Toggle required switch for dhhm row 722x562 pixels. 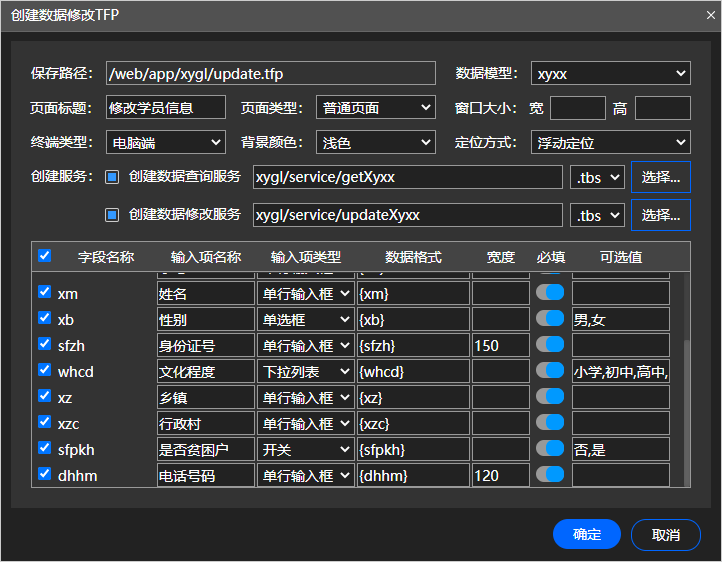click(x=550, y=475)
